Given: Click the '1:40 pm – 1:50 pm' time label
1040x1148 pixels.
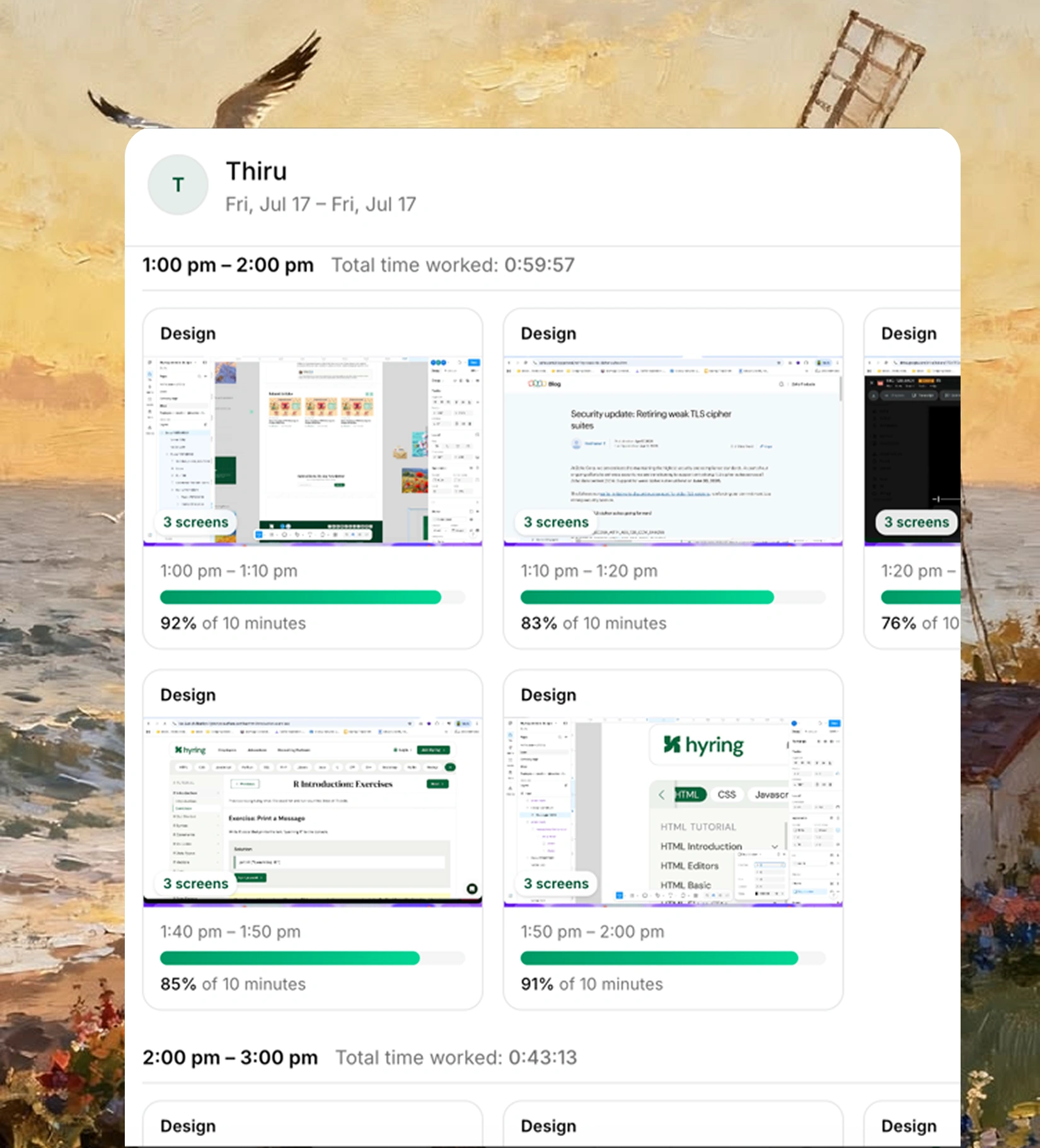Looking at the screenshot, I should coord(231,932).
